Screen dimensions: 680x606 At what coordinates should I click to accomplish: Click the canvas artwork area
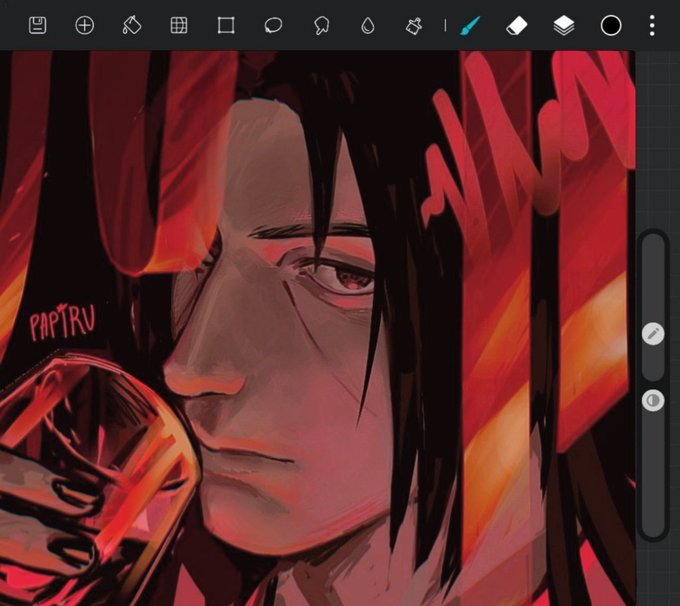click(317, 328)
